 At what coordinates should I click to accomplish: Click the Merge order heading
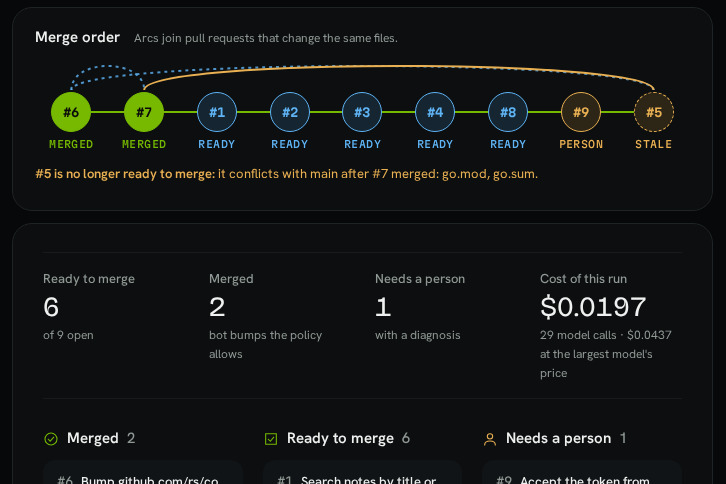point(77,37)
